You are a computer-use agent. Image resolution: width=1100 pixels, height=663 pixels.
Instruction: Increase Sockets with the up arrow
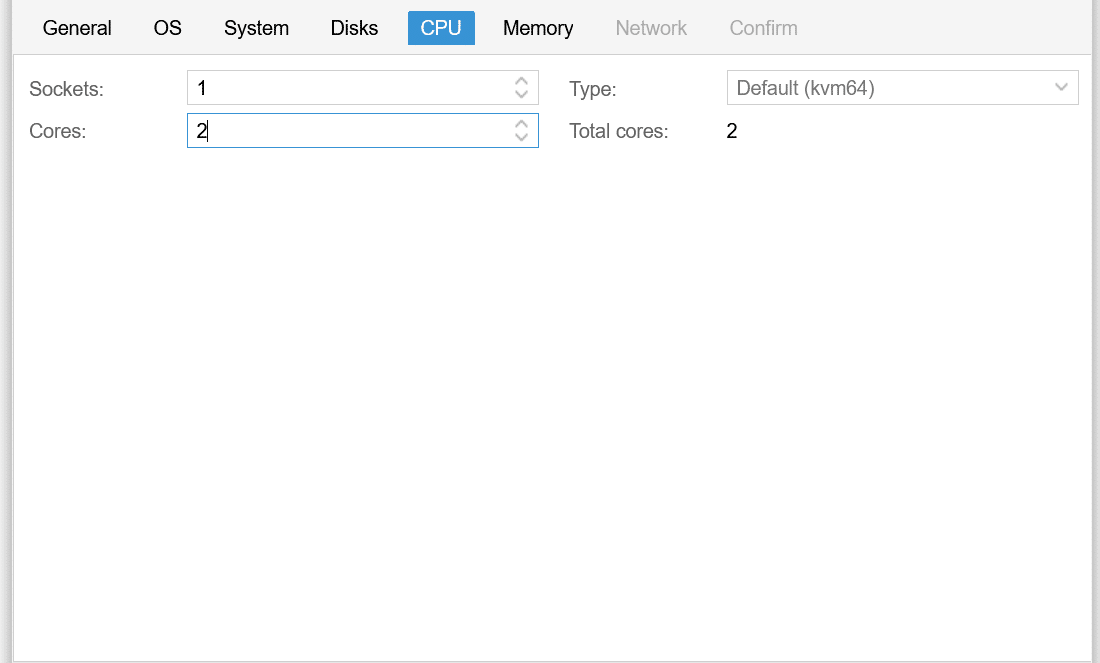[x=521, y=81]
